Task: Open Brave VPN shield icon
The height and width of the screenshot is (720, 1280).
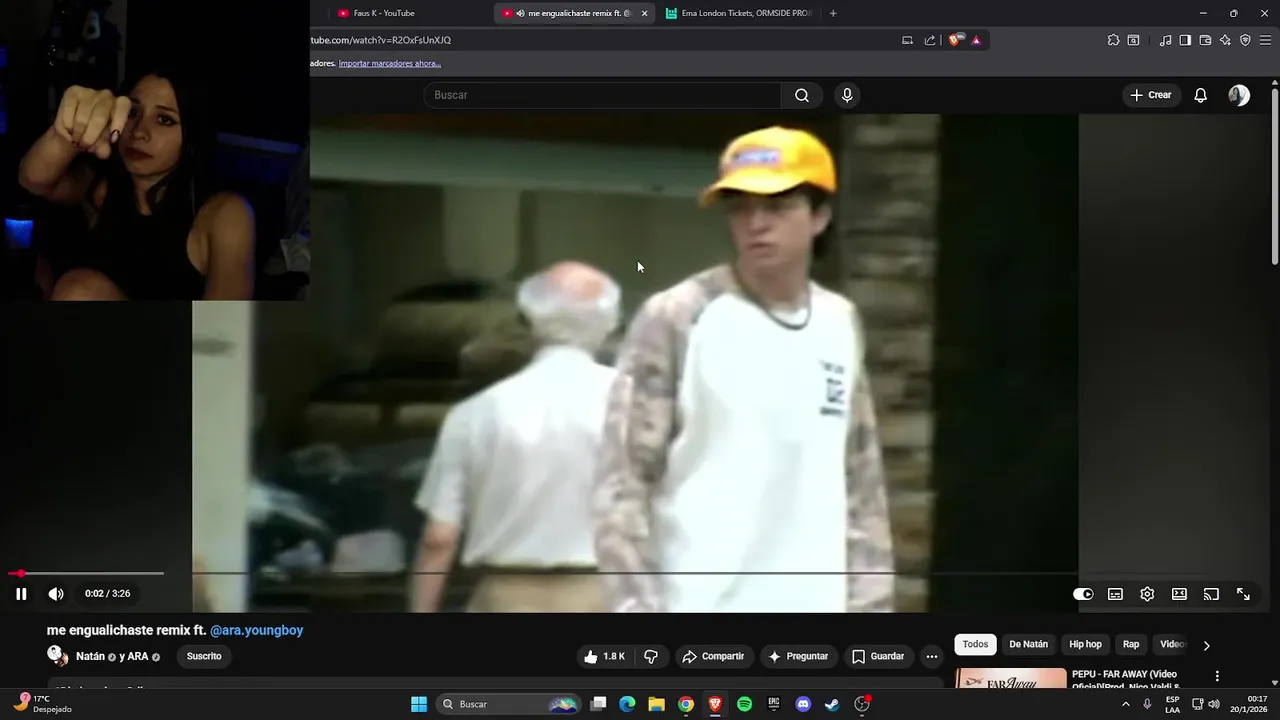Action: (1245, 40)
